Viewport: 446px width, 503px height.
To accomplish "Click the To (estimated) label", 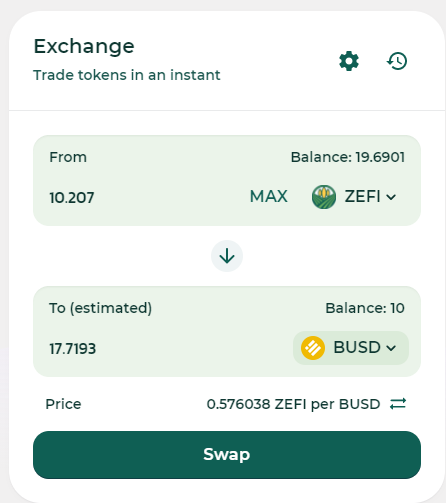I will tap(100, 308).
